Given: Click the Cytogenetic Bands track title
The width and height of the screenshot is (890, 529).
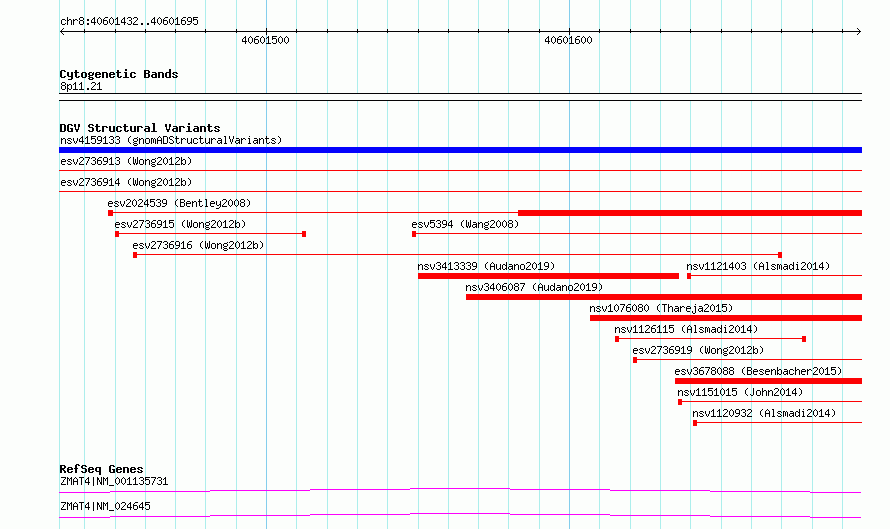Looking at the screenshot, I should click(x=119, y=74).
